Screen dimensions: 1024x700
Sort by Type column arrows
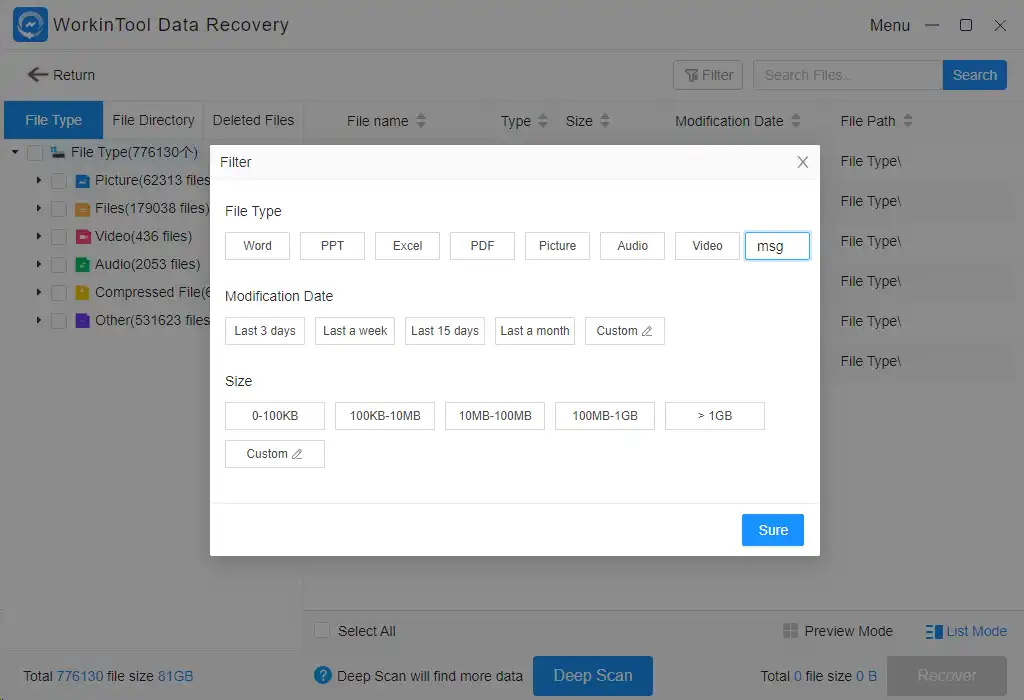coord(543,121)
